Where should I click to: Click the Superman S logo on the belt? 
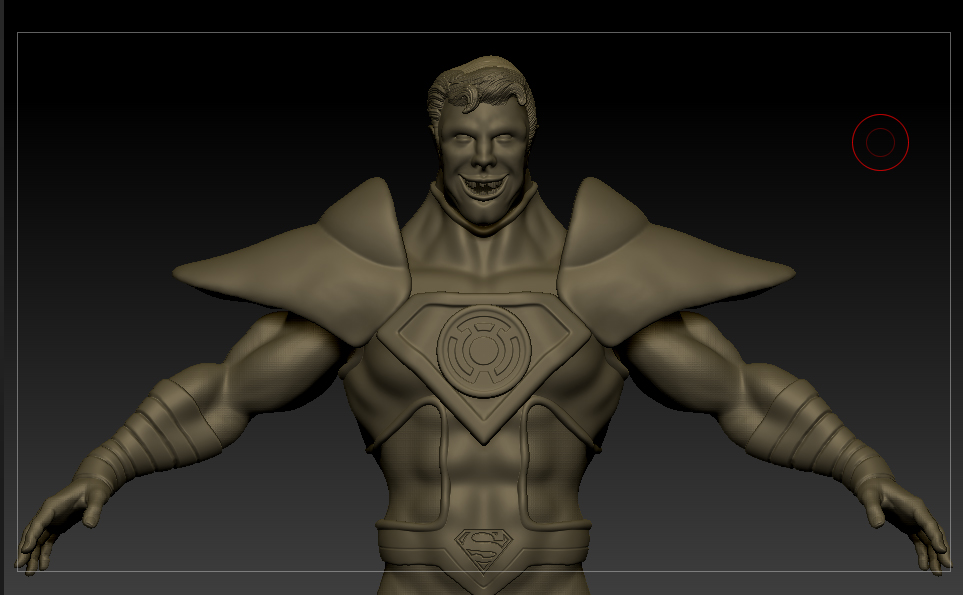pos(484,550)
